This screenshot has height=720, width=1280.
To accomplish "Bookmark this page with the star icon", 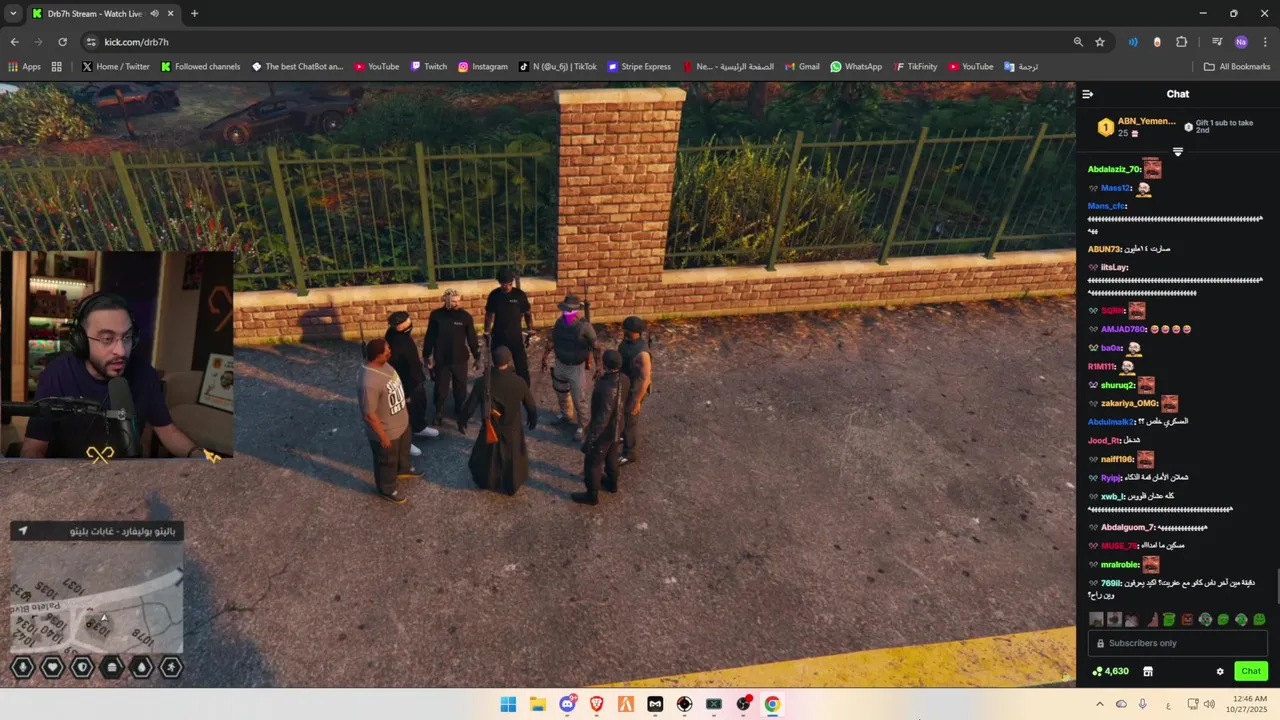I will (1100, 42).
